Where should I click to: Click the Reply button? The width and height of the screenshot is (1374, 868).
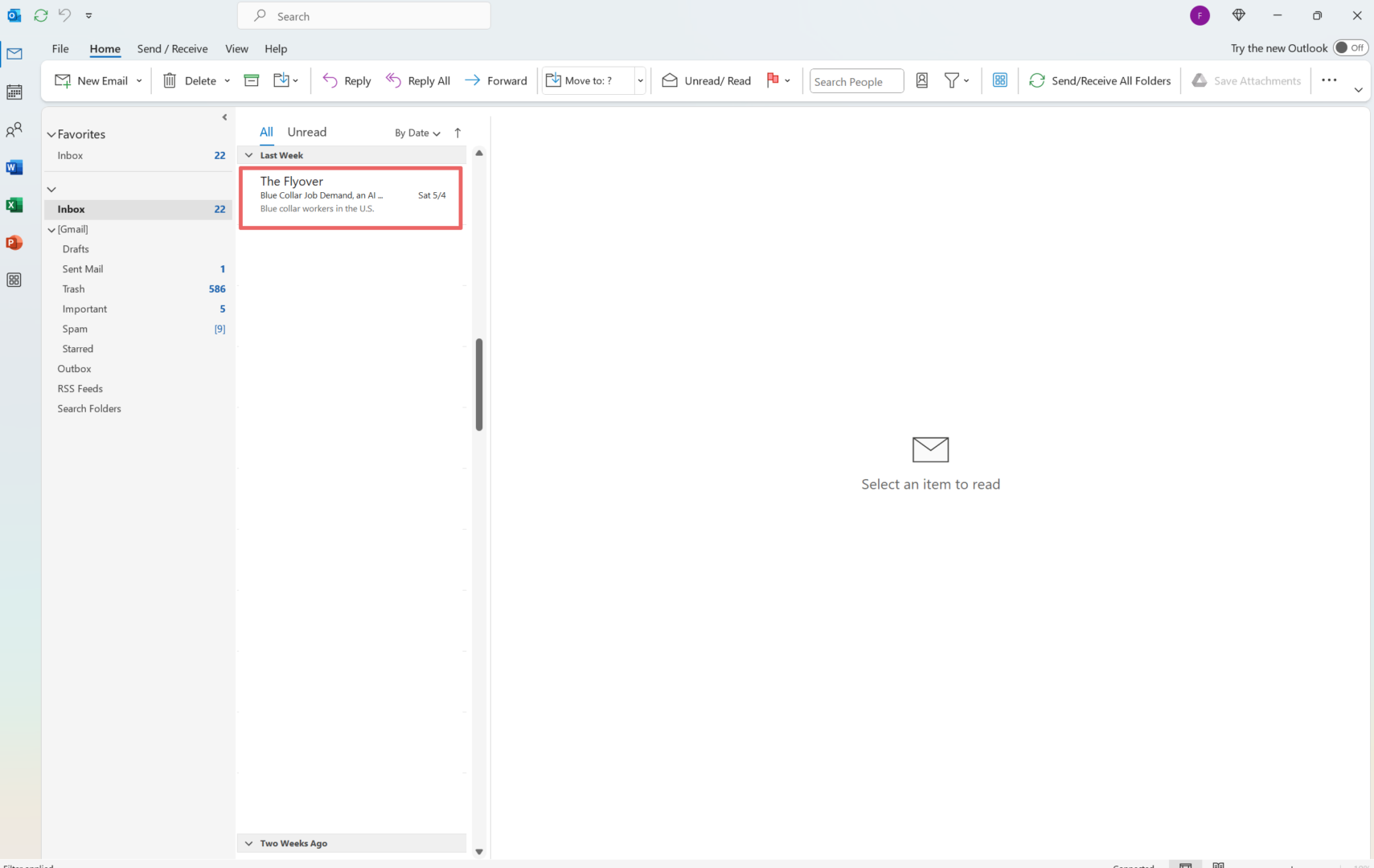(347, 80)
